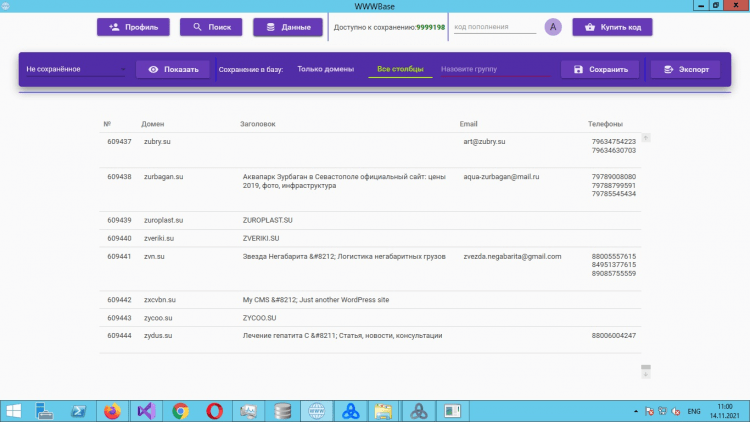Open the file explorer folder taskbar icon
The image size is (750, 422).
pos(384,411)
